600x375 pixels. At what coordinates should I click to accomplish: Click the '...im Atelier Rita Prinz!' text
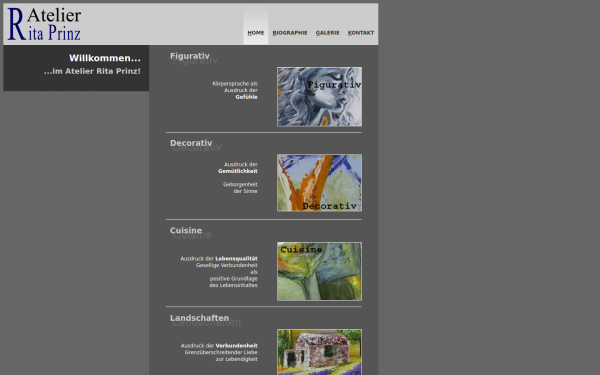pos(92,71)
